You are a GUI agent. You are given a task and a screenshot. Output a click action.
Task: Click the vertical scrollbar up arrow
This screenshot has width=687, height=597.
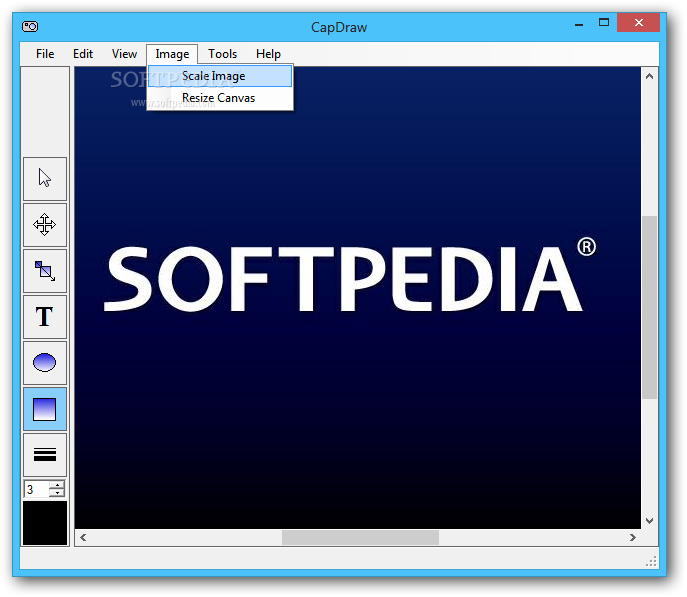pyautogui.click(x=649, y=76)
